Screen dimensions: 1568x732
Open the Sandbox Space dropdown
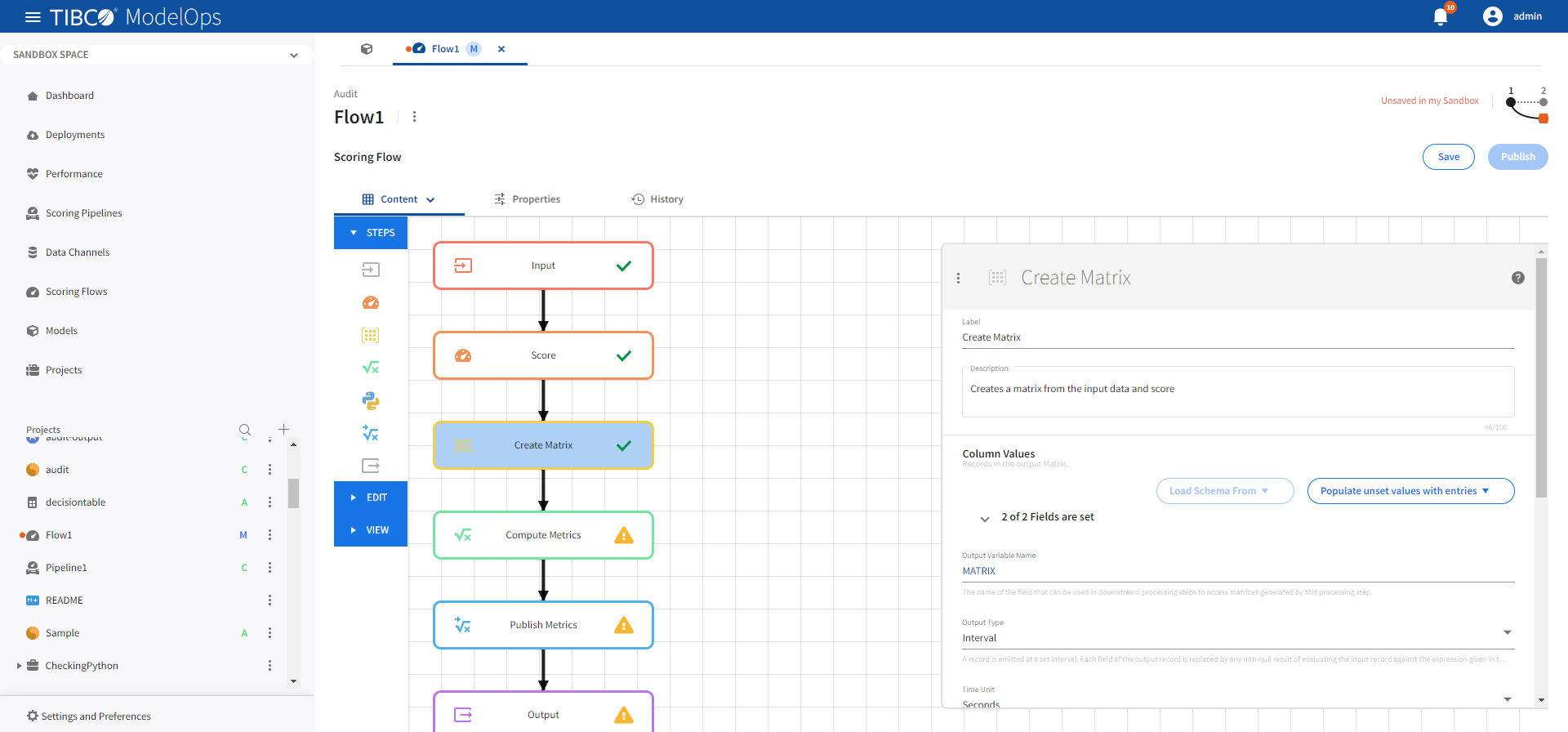[155, 55]
